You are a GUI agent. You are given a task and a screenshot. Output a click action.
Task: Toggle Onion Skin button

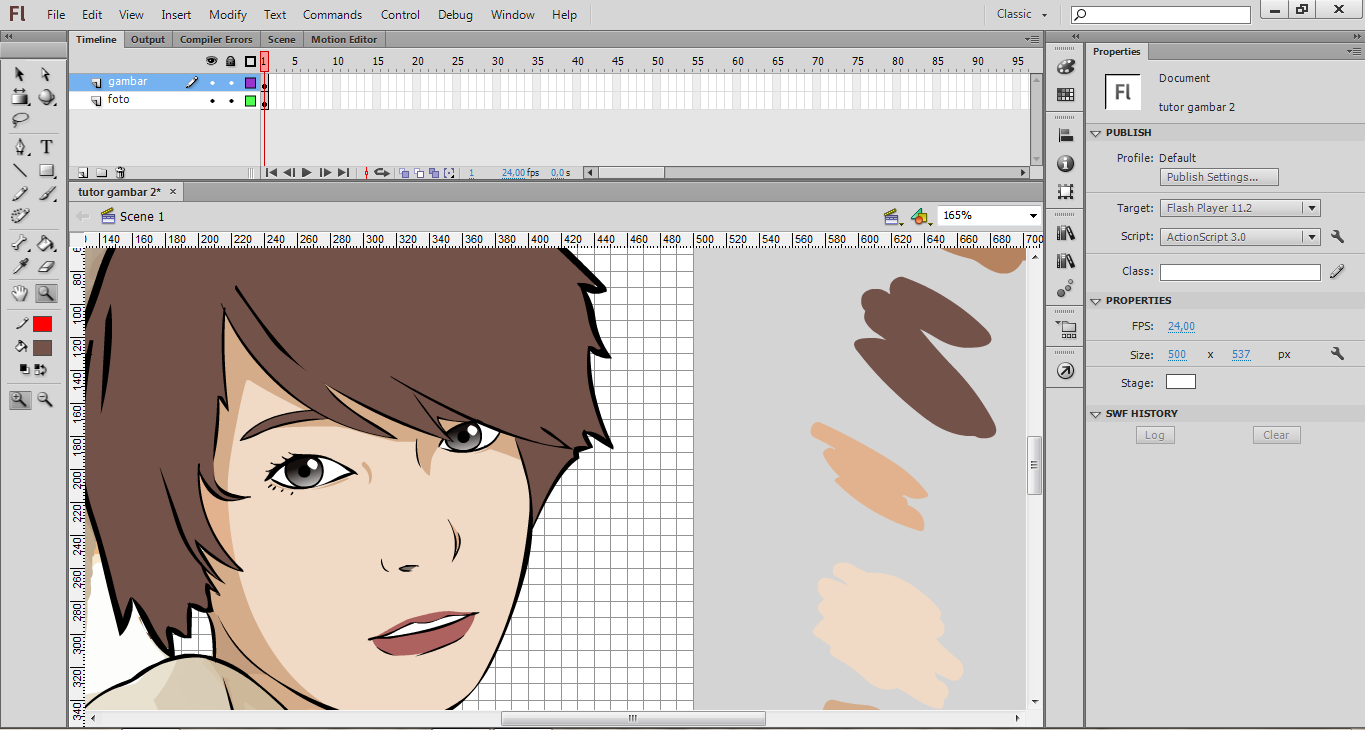(405, 173)
